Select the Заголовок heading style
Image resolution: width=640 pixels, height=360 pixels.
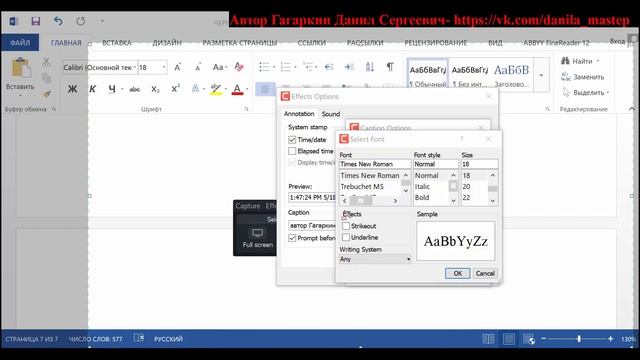(511, 75)
